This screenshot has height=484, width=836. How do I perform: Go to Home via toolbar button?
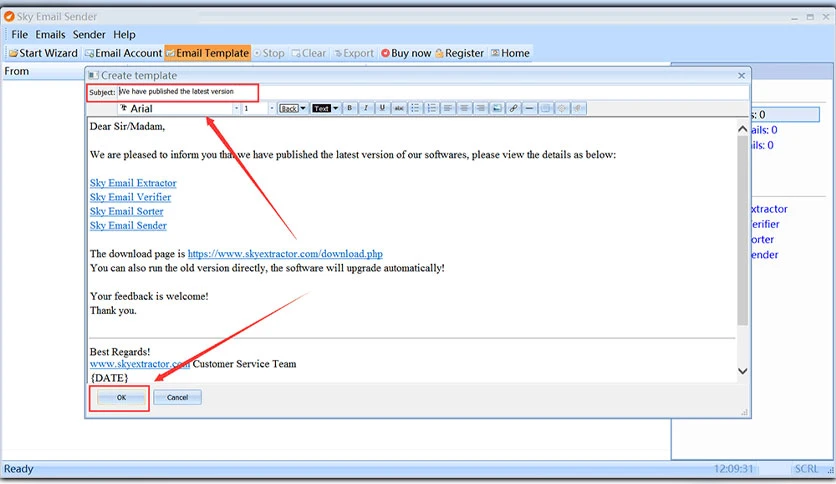(x=510, y=53)
